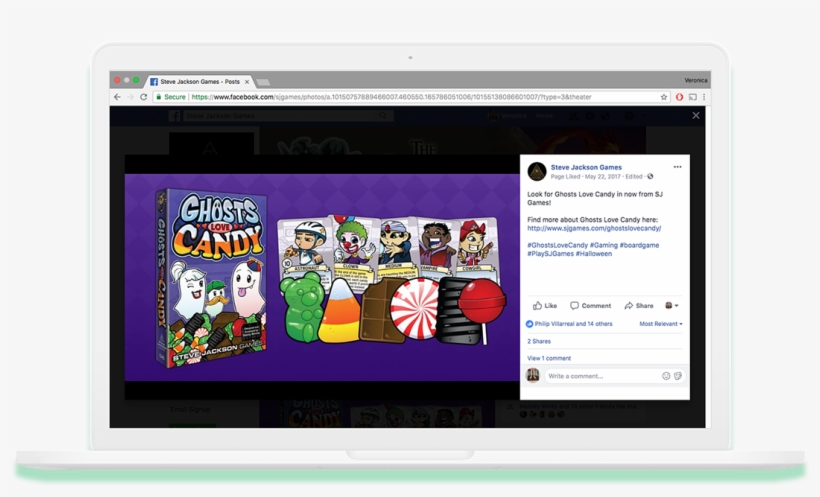Click the #PlaySJGames hashtag
820x497 pixels.
(550, 253)
